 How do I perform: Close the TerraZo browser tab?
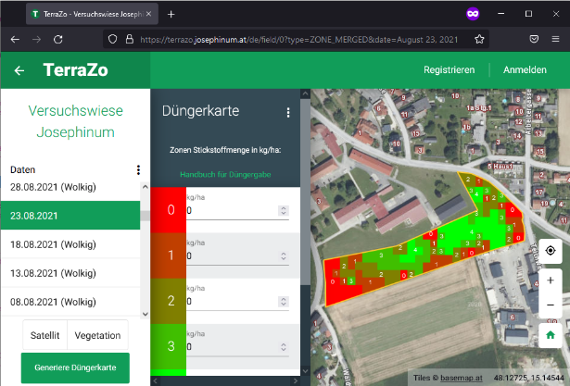coord(149,14)
